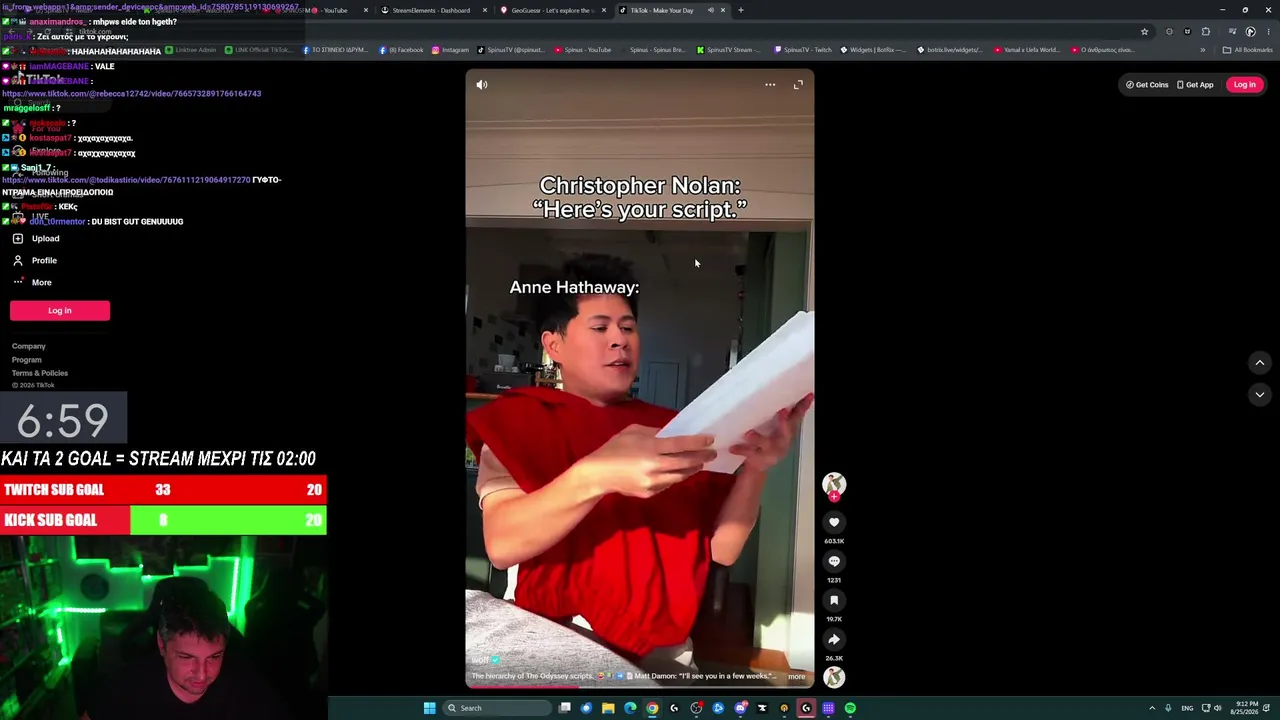Click the mraggeloff username in chat

pos(26,108)
